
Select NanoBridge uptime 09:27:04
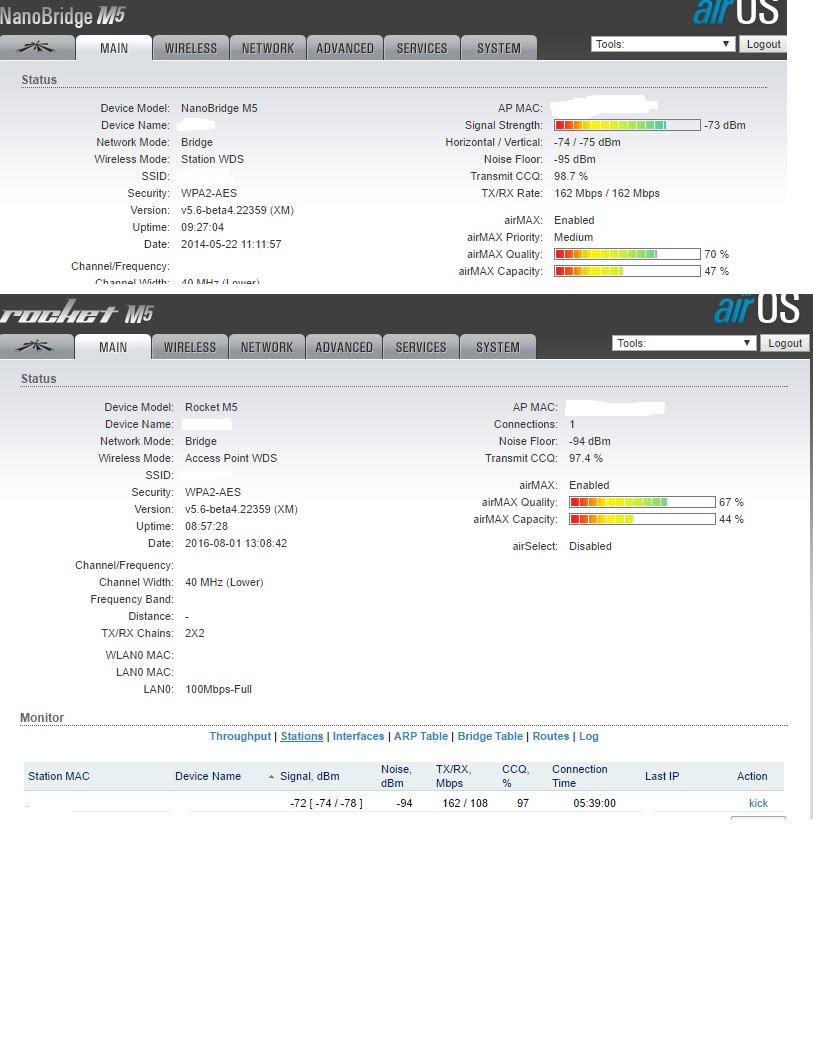(202, 227)
